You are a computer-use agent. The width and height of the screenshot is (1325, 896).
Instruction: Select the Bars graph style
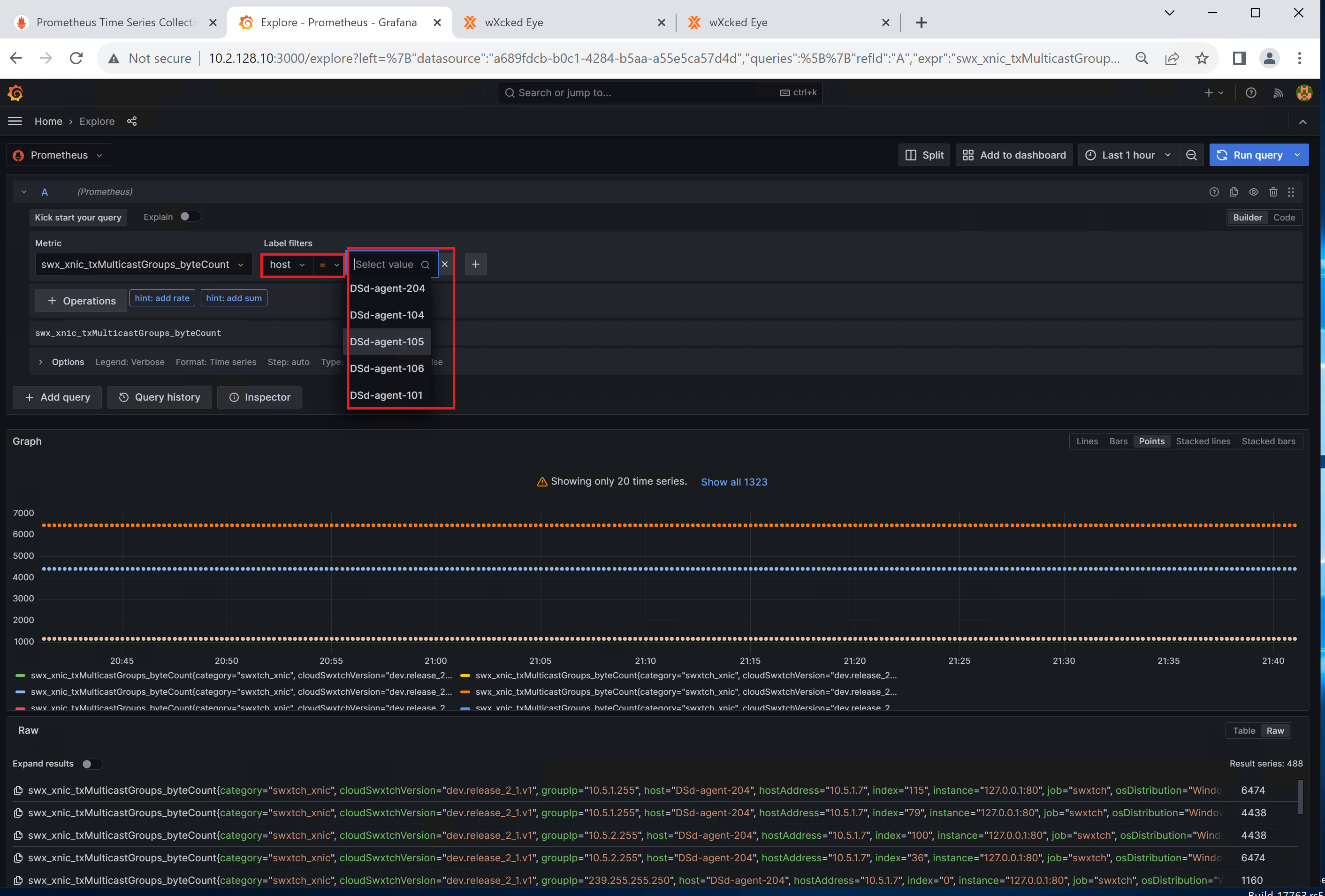pyautogui.click(x=1118, y=441)
